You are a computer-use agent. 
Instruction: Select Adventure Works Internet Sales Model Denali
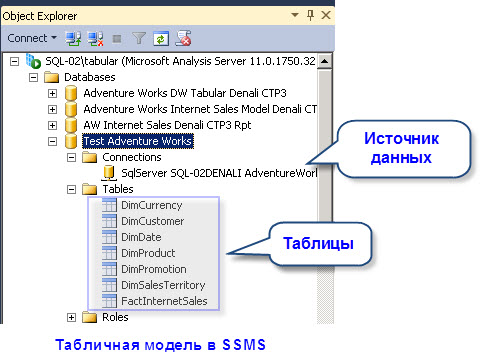click(x=200, y=109)
